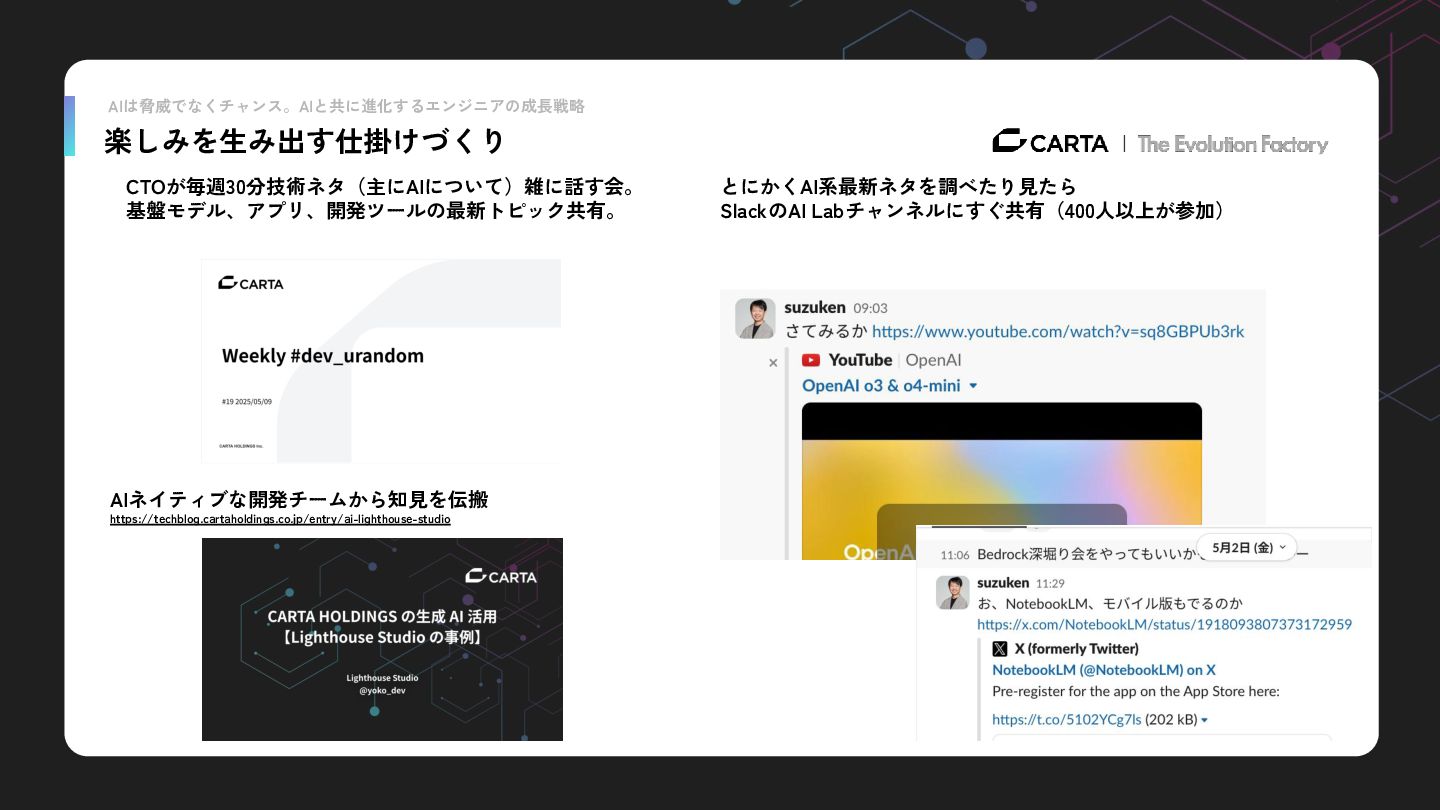Collapse the OpenAI o3 & o4-mini preview arrow
Viewport: 1440px width, 810px height.
tap(973, 386)
